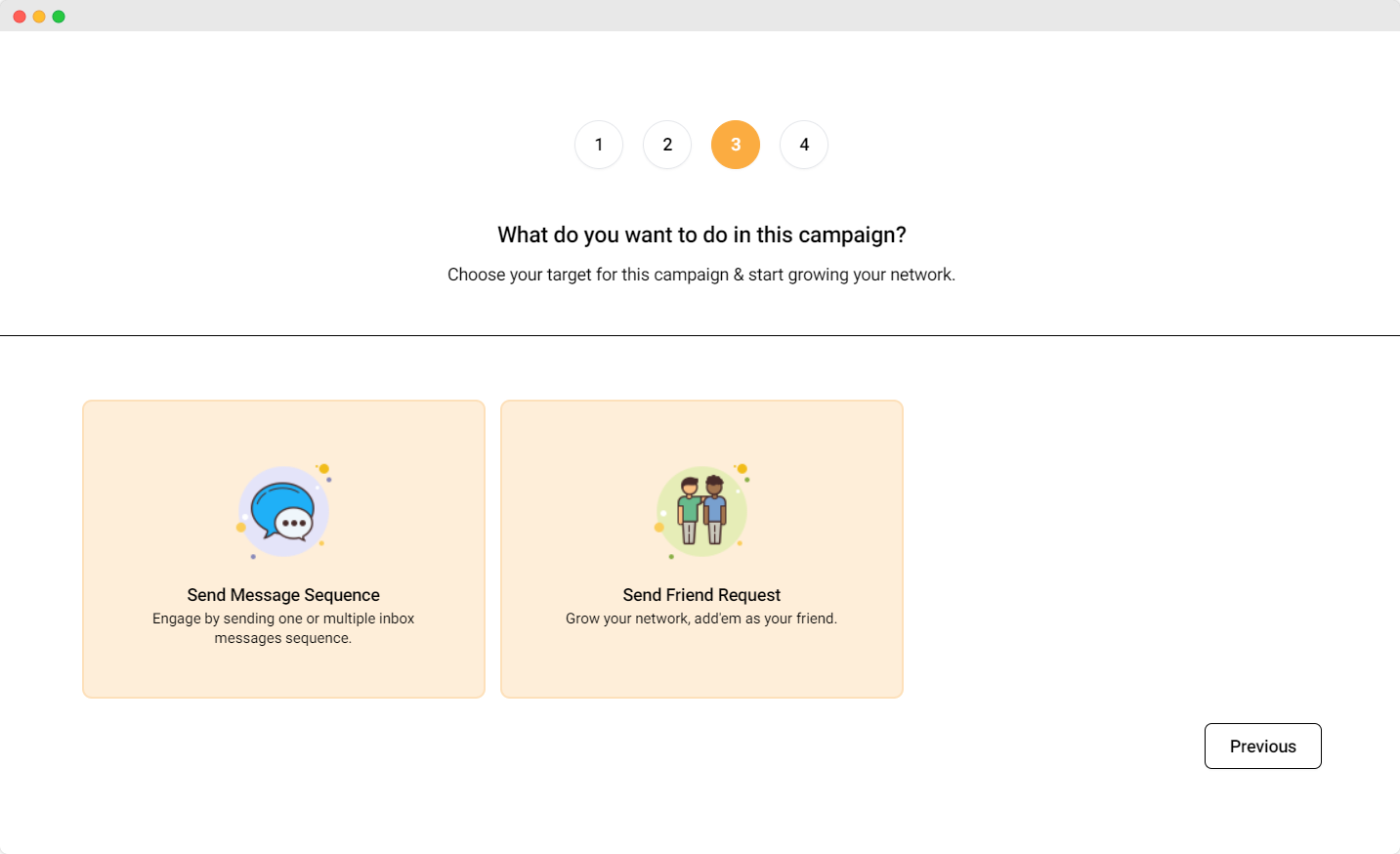
Task: Advance to step 4 circle
Action: click(x=804, y=145)
